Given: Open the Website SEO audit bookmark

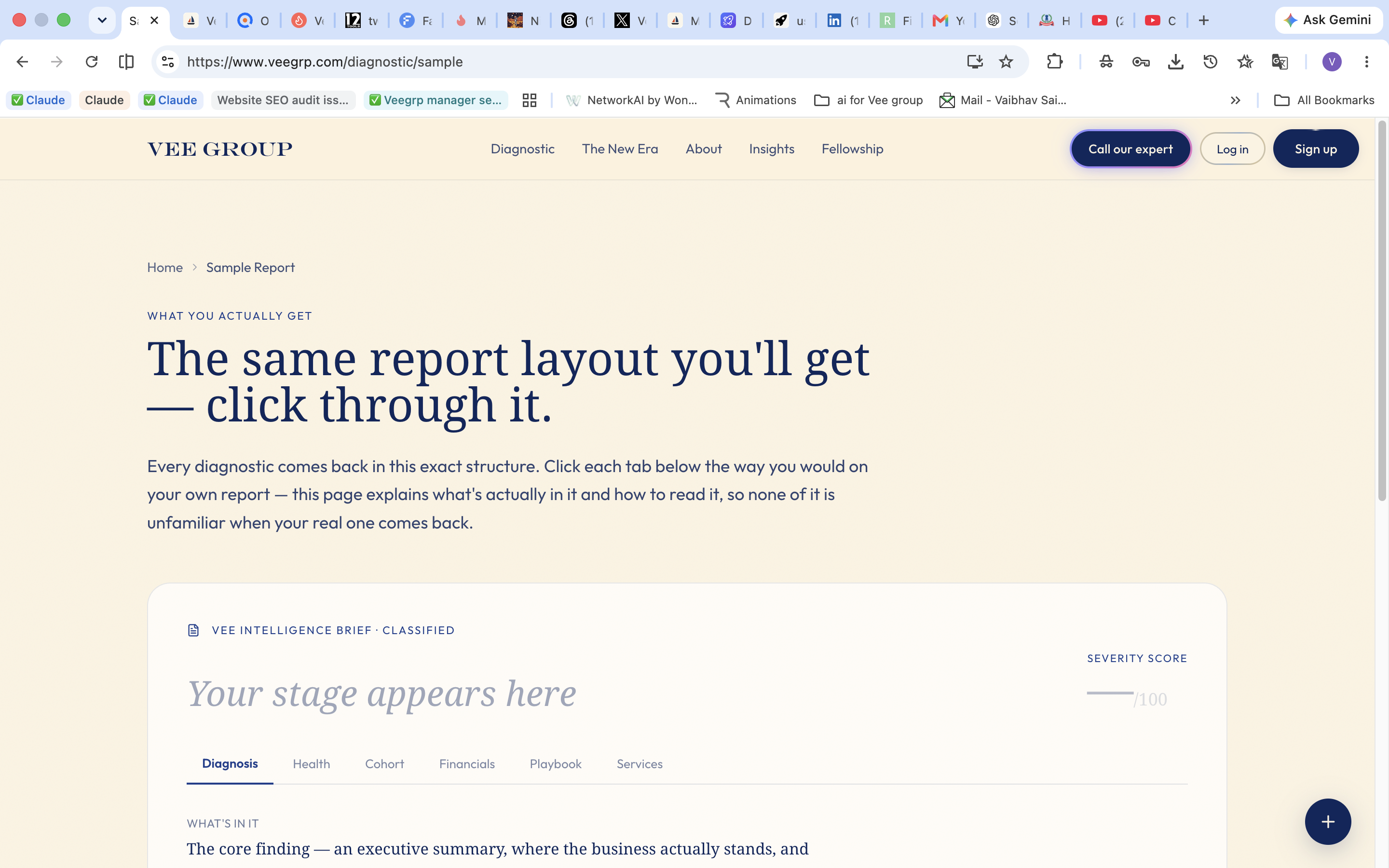Looking at the screenshot, I should pyautogui.click(x=283, y=100).
